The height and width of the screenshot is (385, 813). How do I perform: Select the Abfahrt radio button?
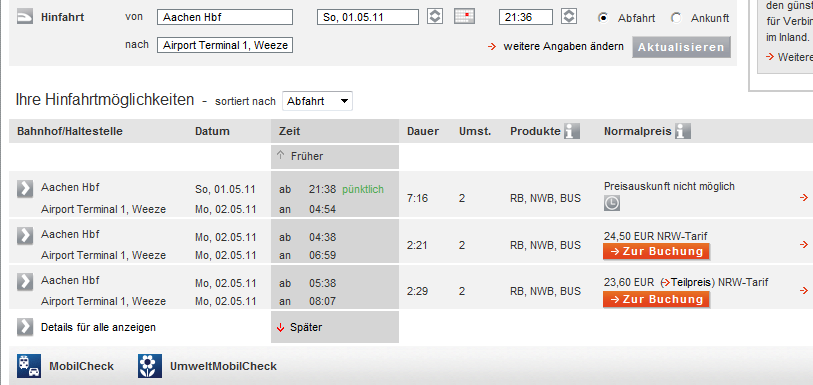pos(602,18)
